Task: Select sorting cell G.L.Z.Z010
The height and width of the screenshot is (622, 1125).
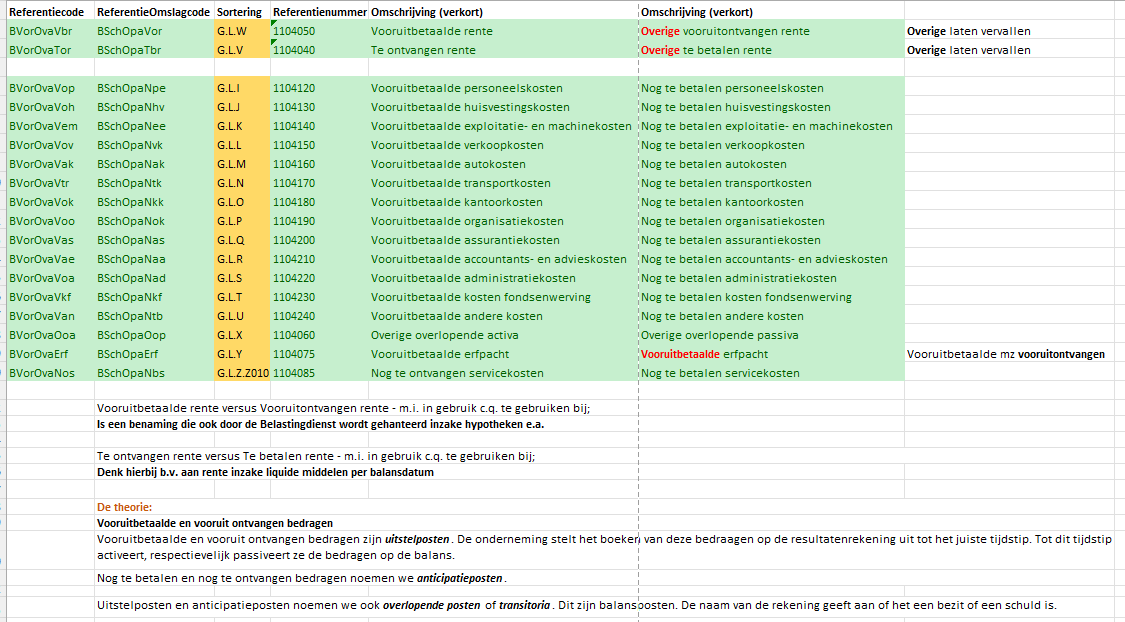Action: click(242, 373)
